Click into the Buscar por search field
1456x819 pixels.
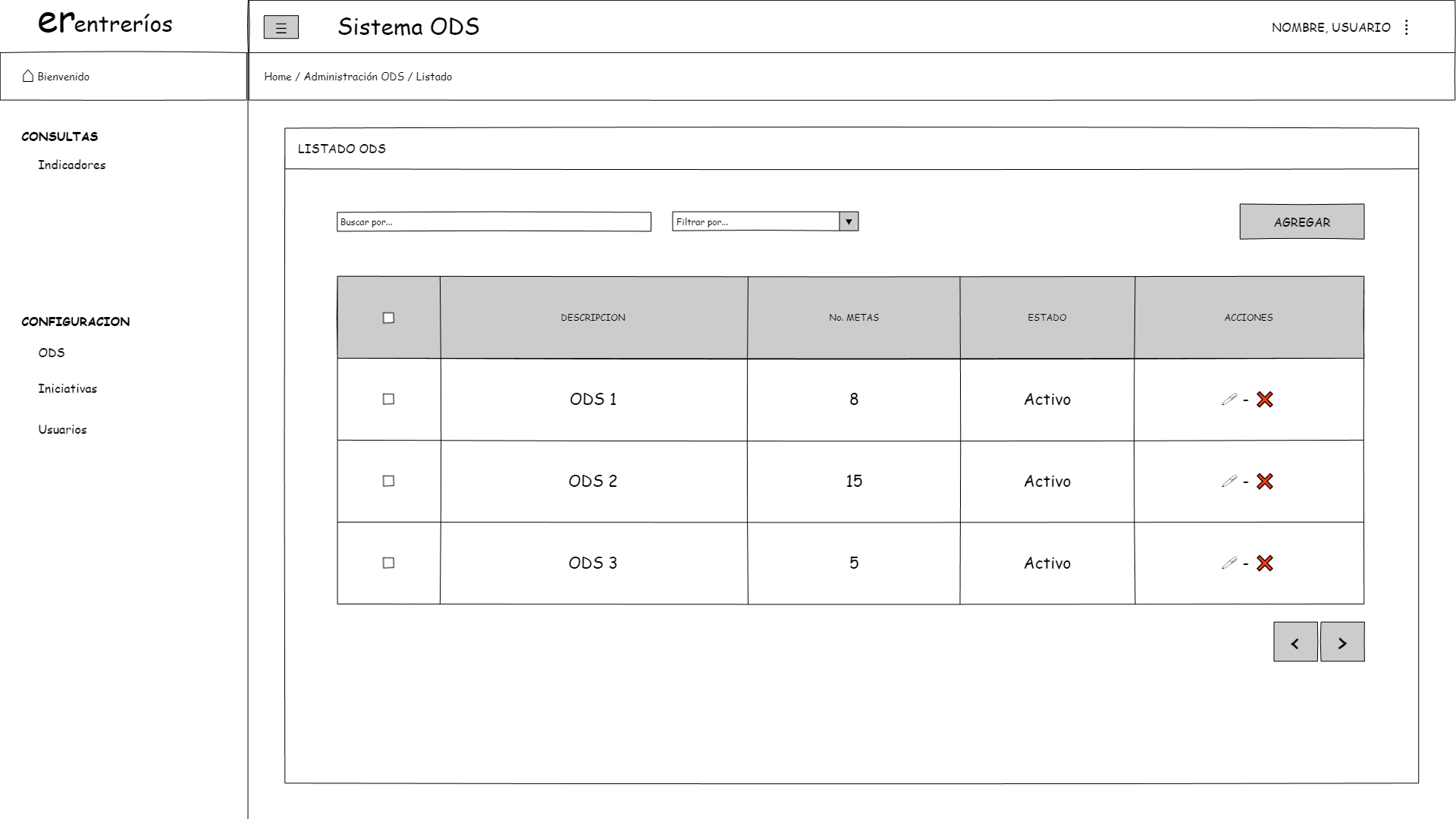tap(494, 222)
